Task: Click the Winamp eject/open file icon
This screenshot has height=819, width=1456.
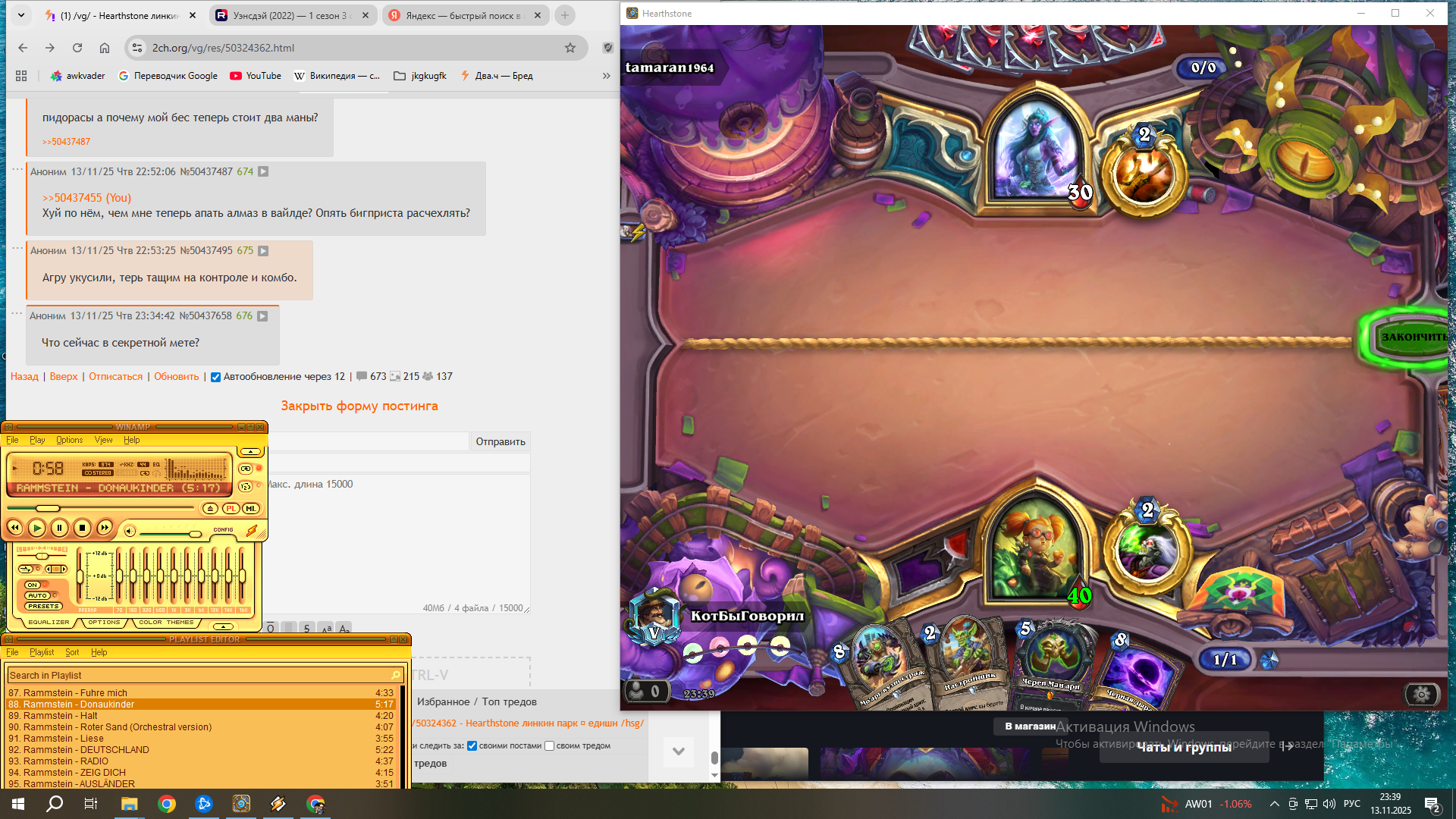Action: pos(211,509)
